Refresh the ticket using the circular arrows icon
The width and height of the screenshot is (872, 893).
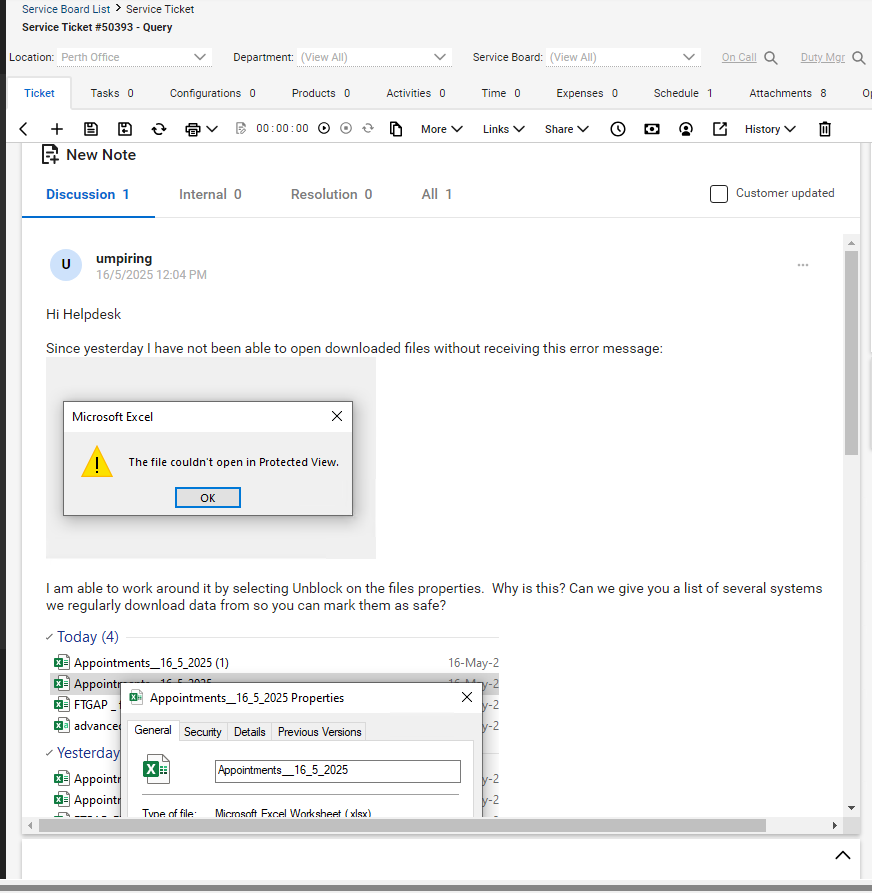pyautogui.click(x=159, y=129)
